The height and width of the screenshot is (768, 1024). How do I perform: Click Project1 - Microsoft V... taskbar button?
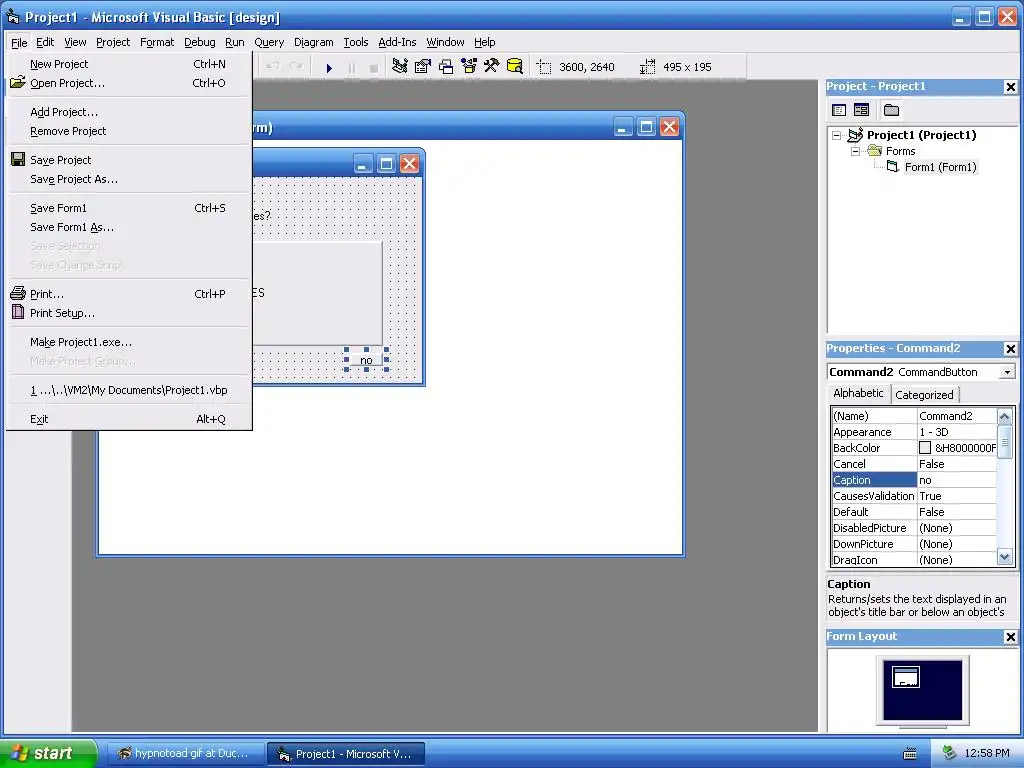click(x=346, y=754)
